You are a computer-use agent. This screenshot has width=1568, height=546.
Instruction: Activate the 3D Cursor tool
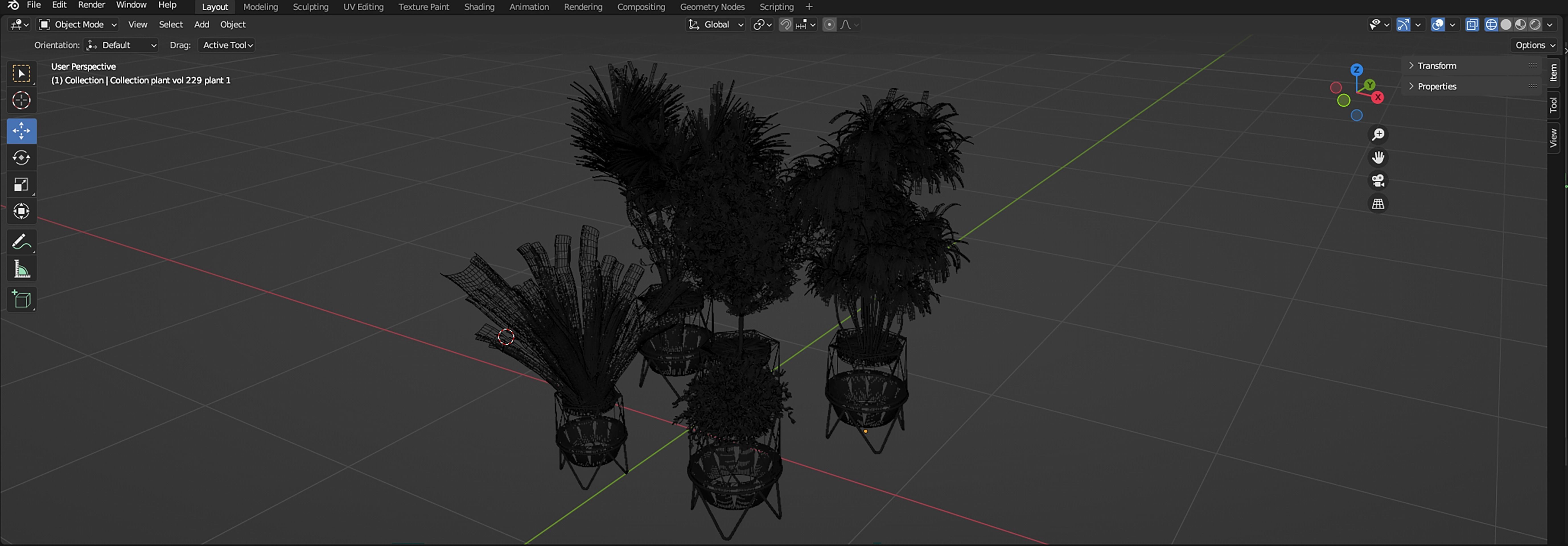tap(21, 100)
